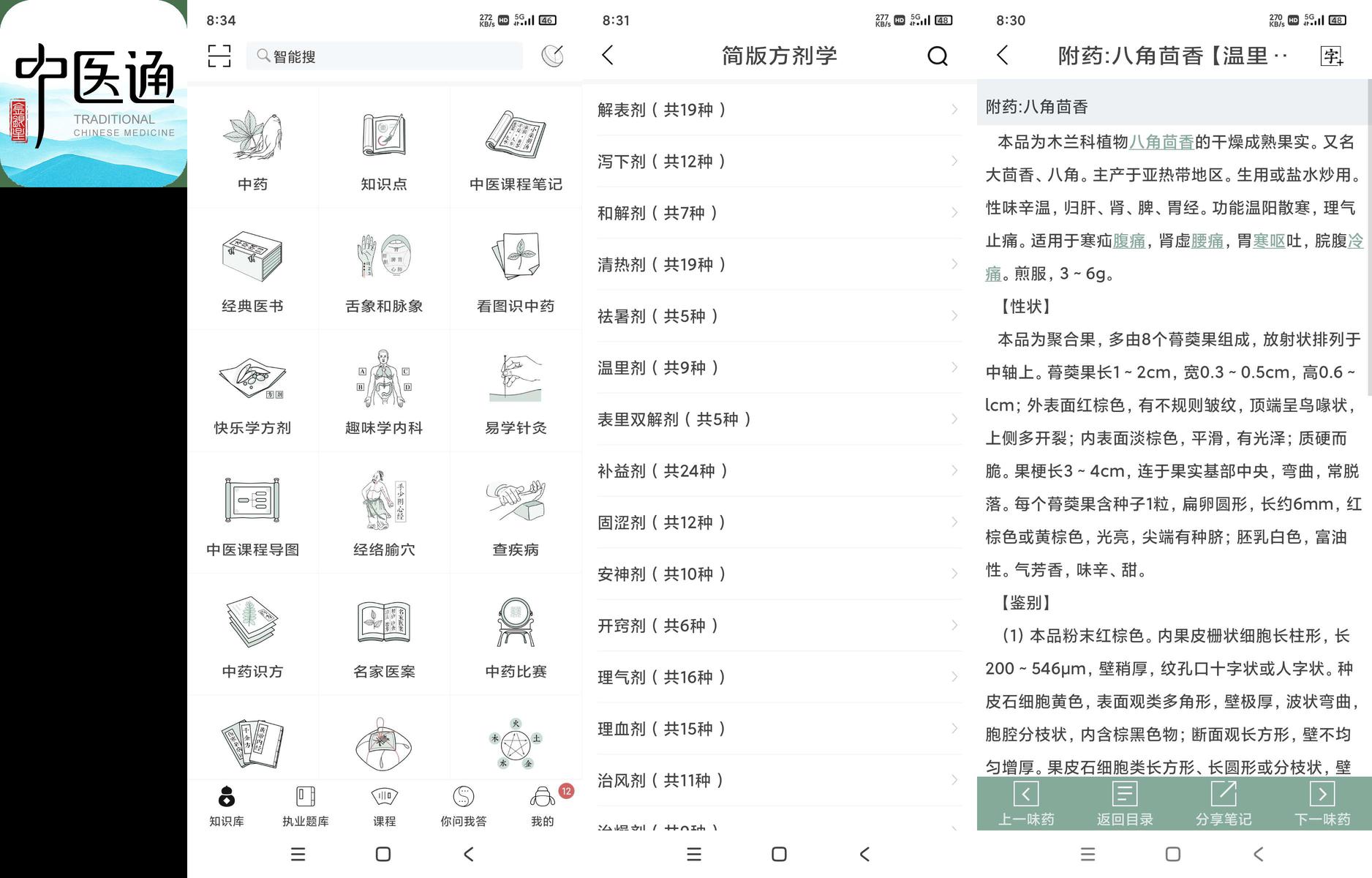Expand the 补益剂（共24种）row
The height and width of the screenshot is (878, 1372).
pos(779,471)
